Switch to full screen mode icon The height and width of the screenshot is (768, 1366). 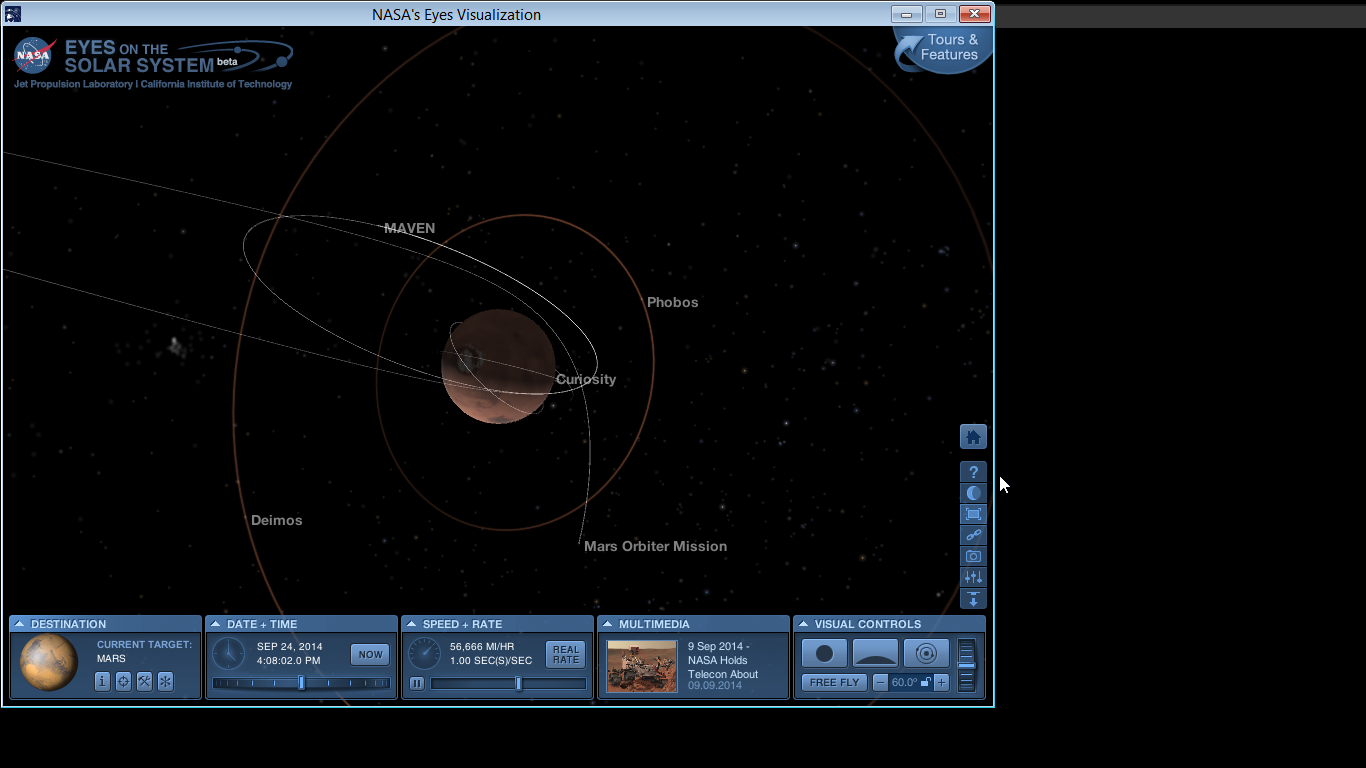973,514
